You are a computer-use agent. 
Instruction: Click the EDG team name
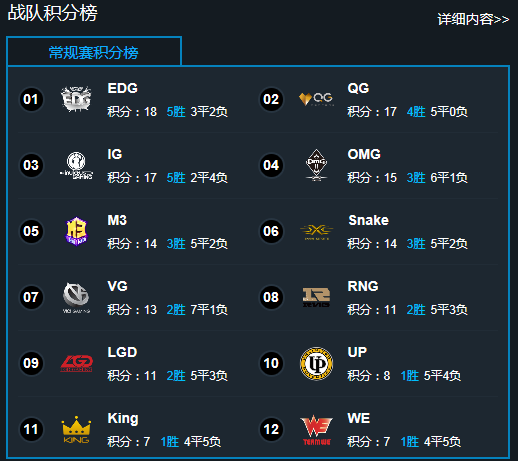pyautogui.click(x=122, y=88)
